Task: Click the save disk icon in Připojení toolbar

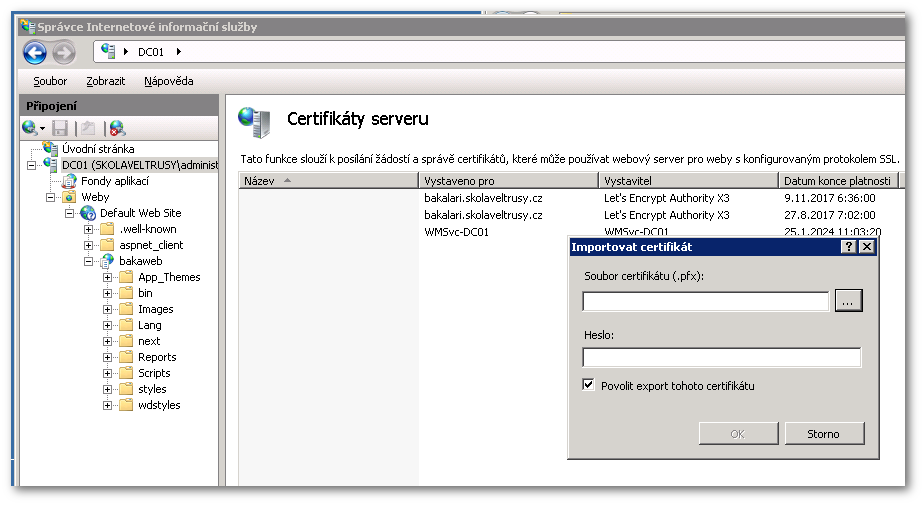Action: point(60,128)
